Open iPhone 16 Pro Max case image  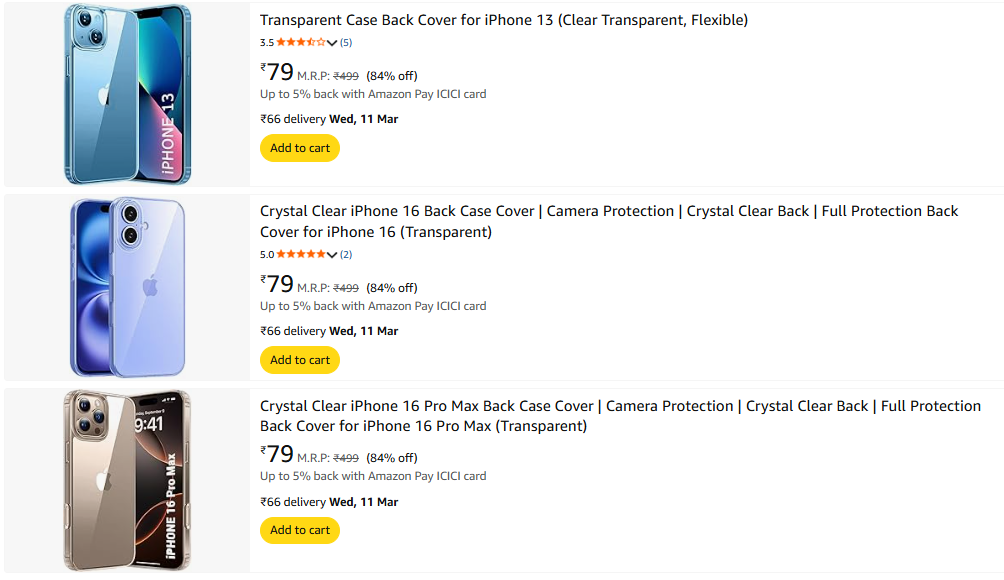[x=127, y=480]
